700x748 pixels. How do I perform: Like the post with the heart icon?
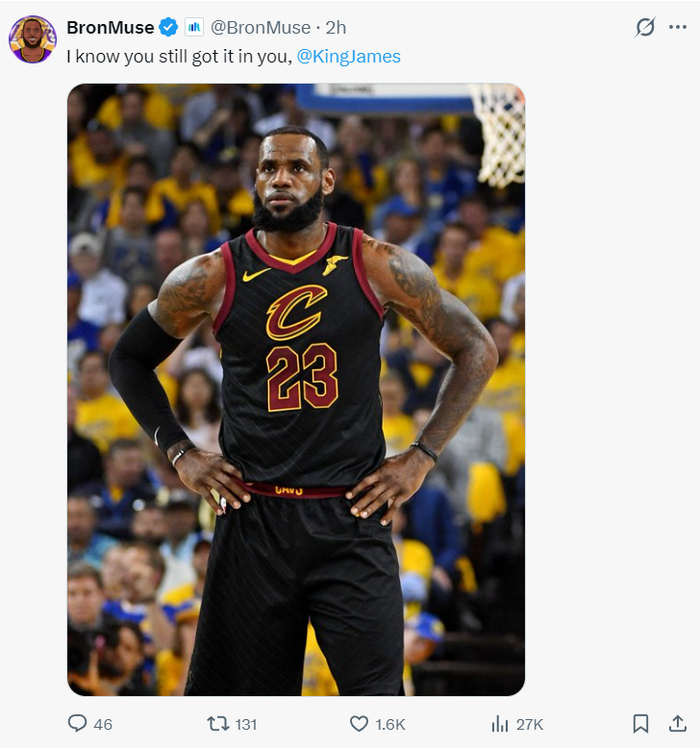359,723
